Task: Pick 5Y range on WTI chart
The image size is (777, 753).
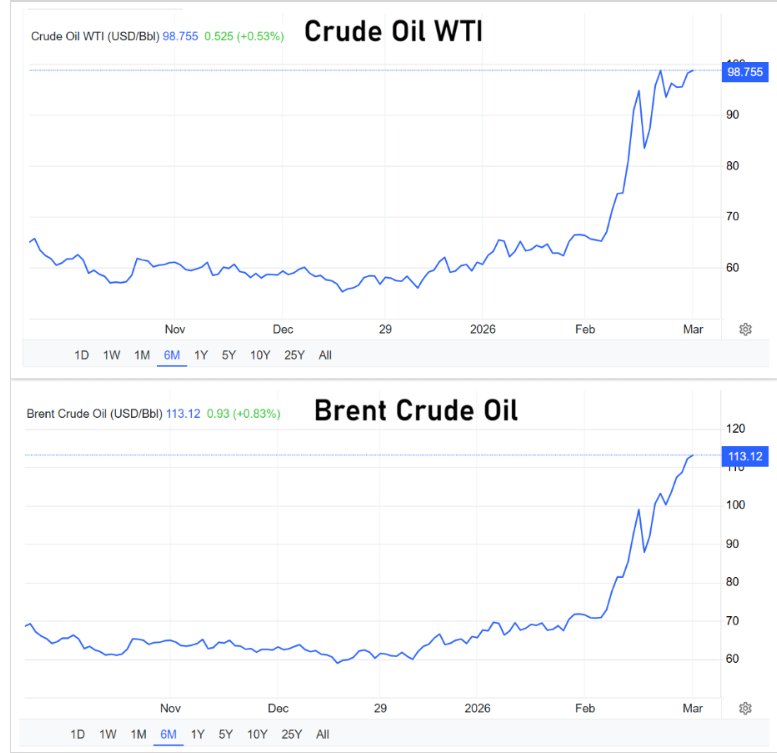Action: pyautogui.click(x=229, y=354)
